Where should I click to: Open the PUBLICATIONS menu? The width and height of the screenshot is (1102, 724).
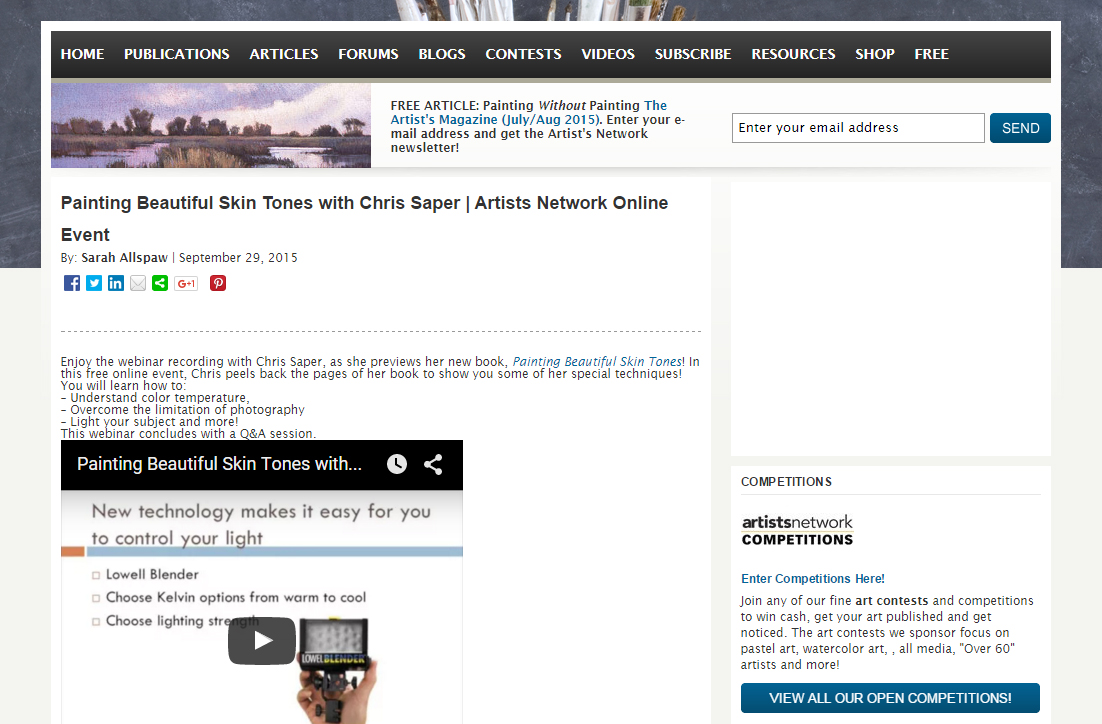tap(177, 54)
